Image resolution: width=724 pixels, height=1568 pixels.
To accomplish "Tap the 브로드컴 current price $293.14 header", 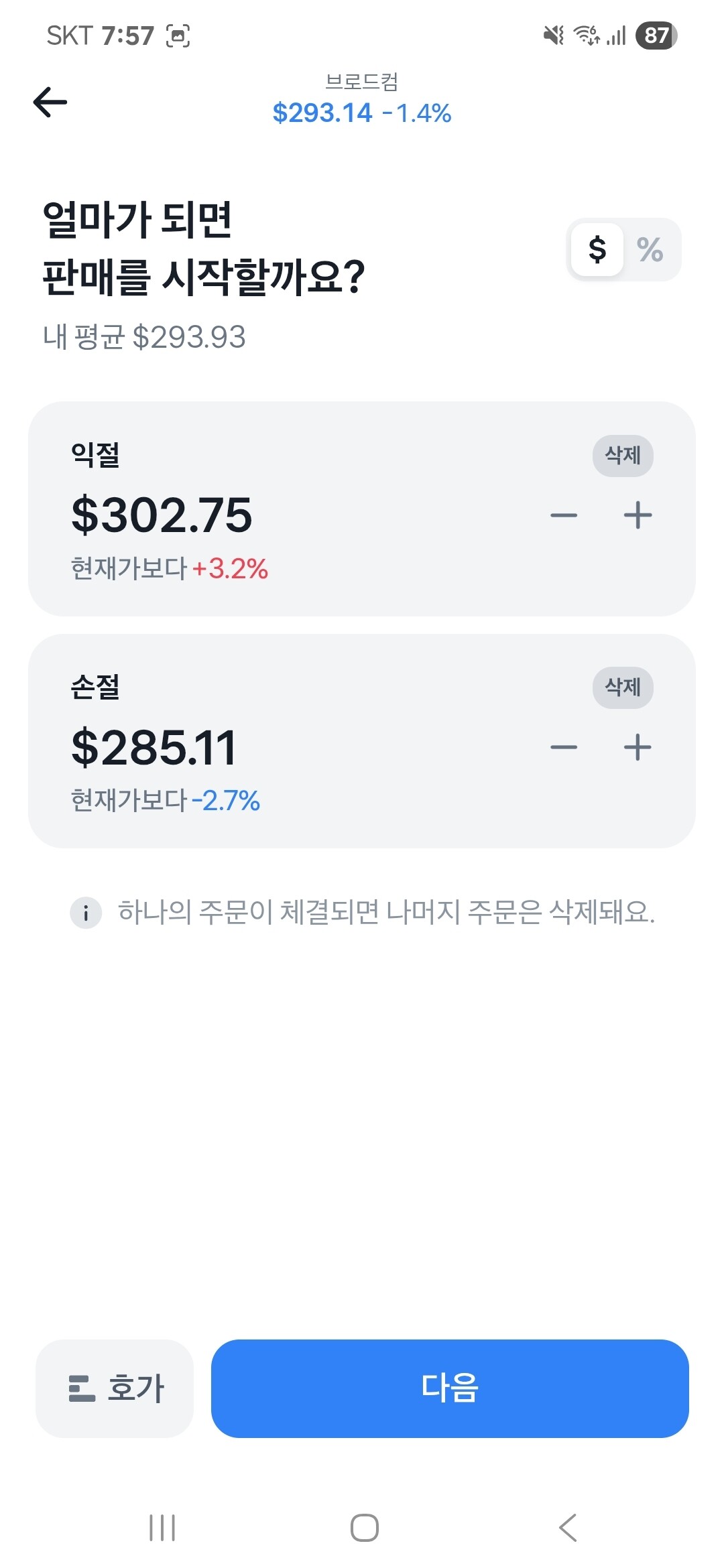I will coord(362,113).
